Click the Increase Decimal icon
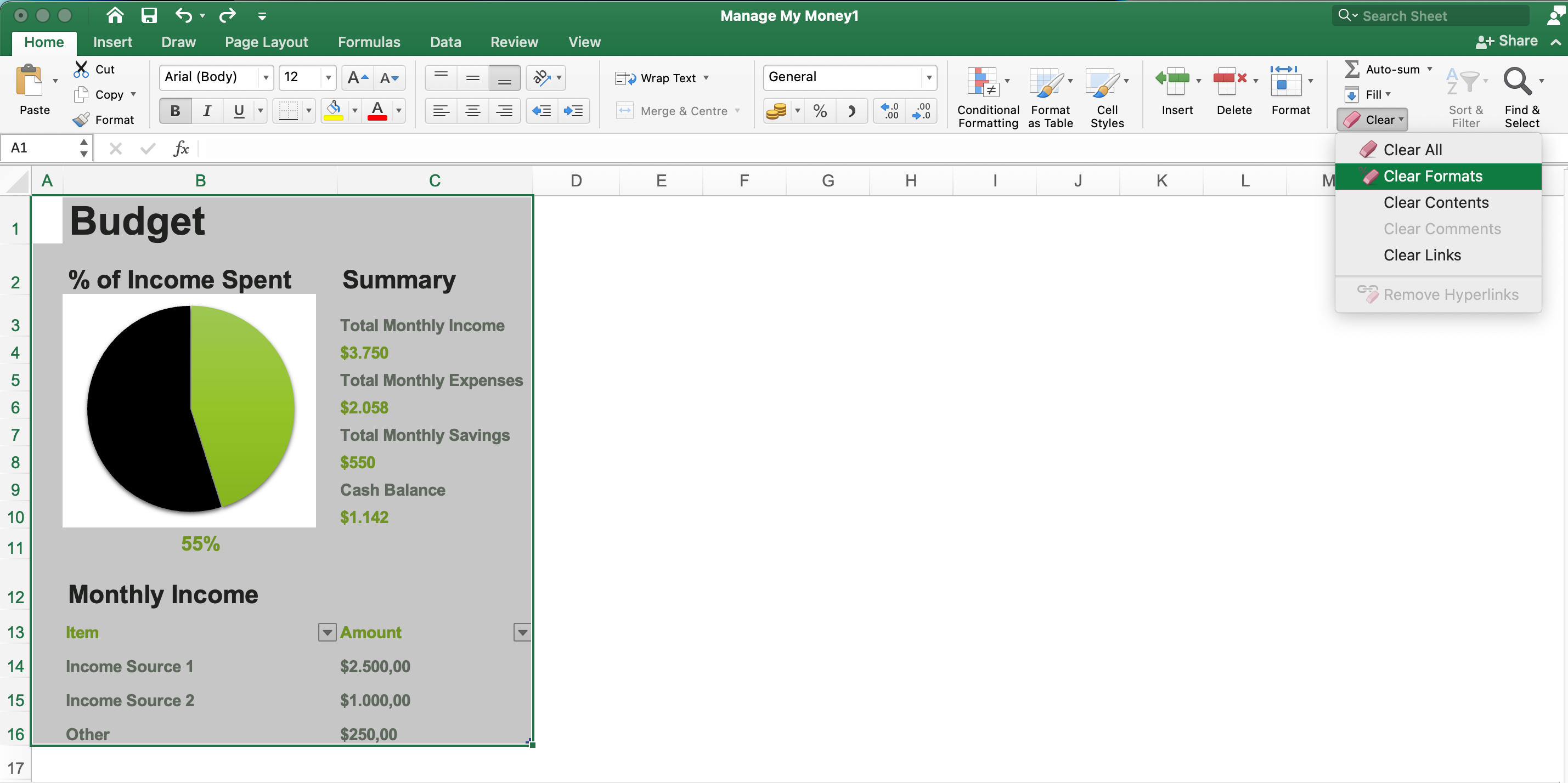The height and width of the screenshot is (783, 1568). click(x=889, y=111)
